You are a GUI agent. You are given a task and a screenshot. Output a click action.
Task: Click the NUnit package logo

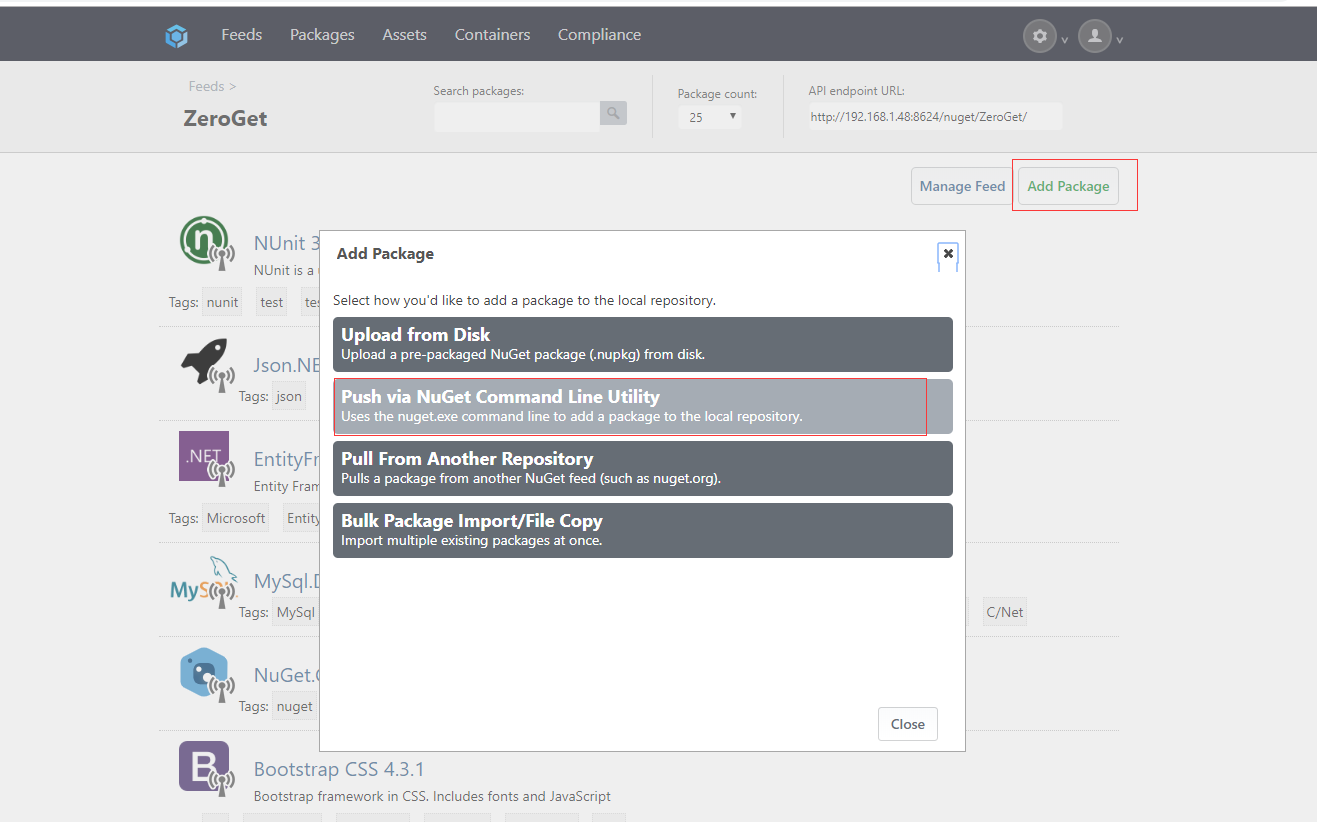[x=206, y=245]
